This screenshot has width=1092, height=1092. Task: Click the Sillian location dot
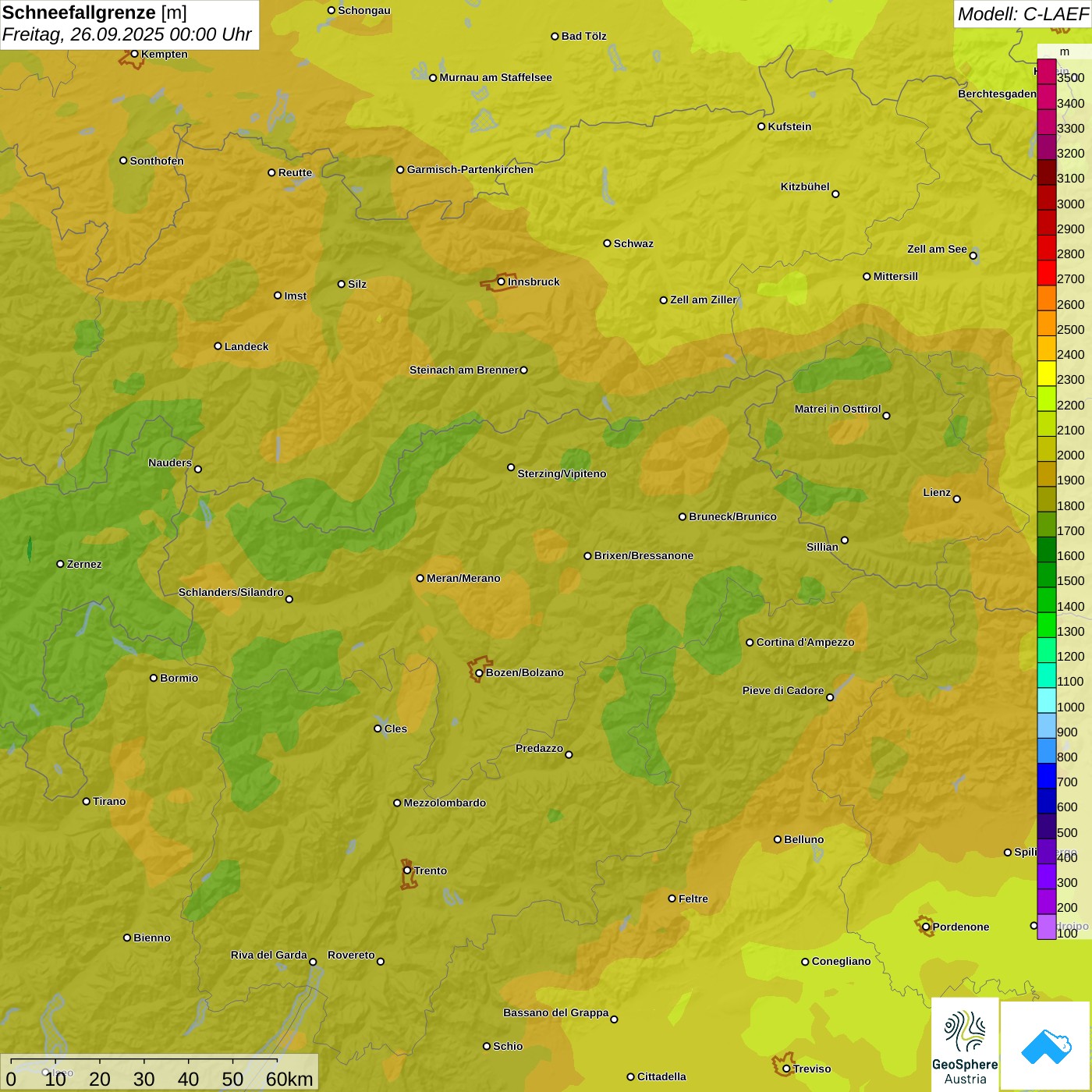pyautogui.click(x=845, y=540)
